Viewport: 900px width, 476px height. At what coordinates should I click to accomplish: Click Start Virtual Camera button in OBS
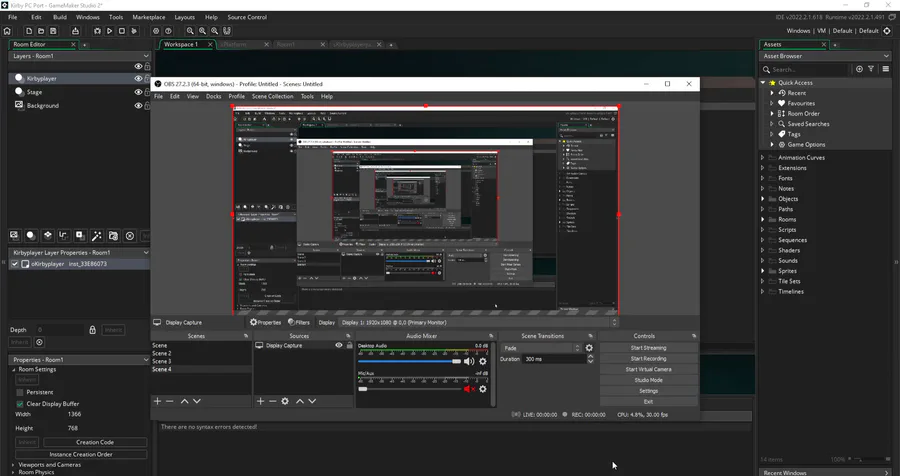tap(649, 369)
